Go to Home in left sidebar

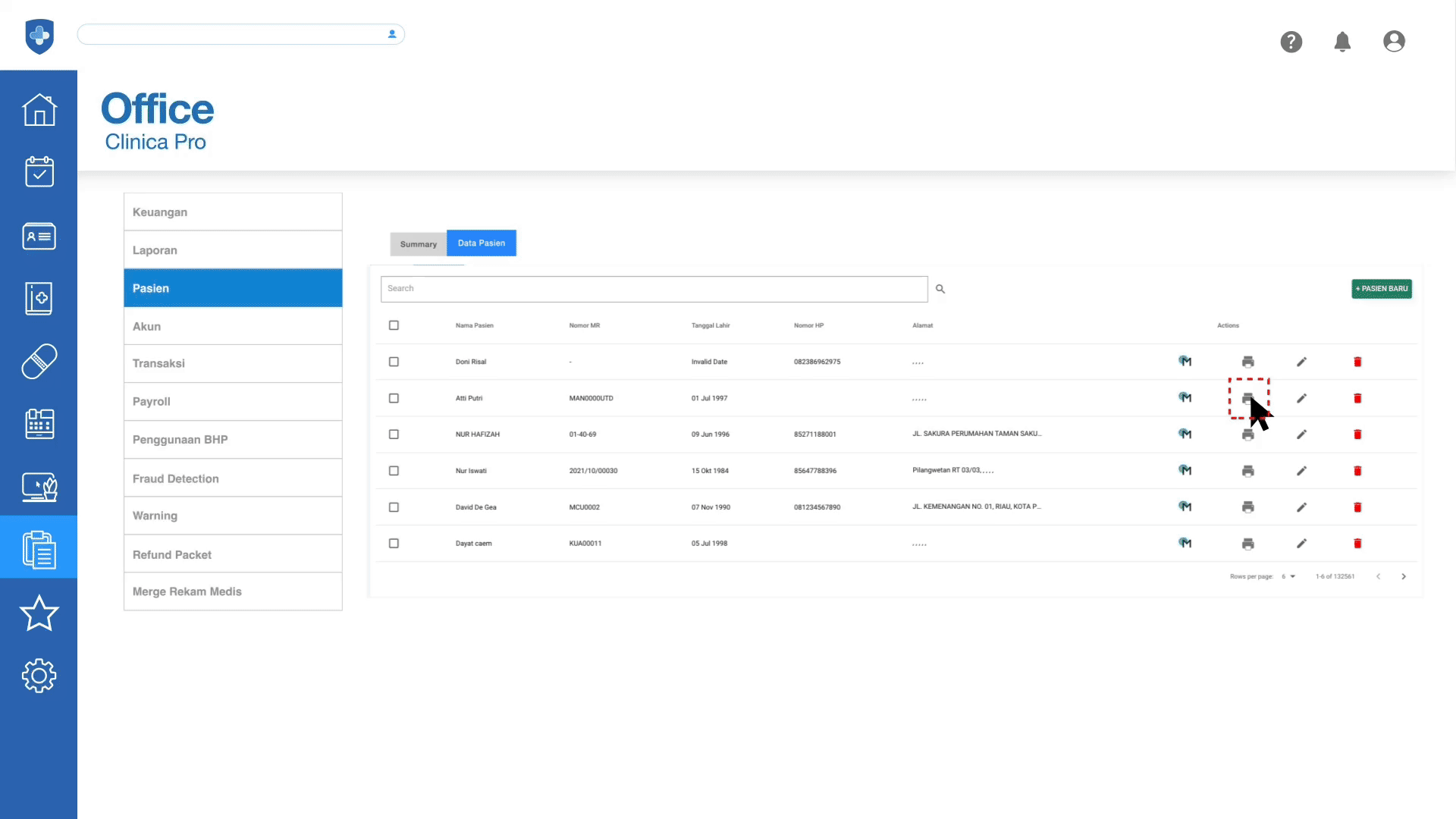pos(39,110)
